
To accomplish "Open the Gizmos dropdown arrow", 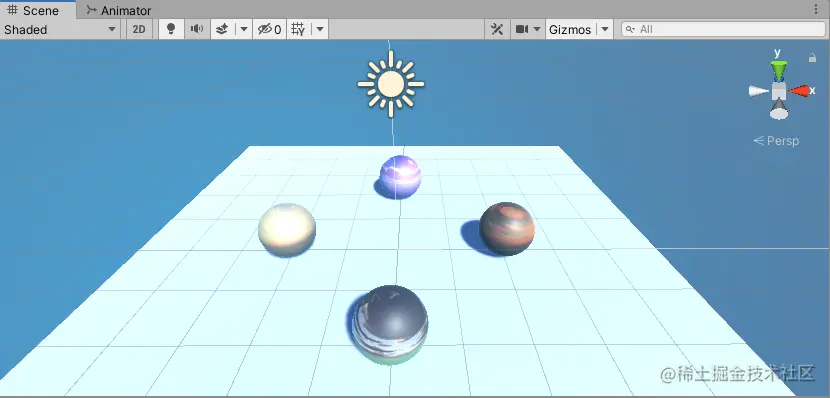I will click(x=605, y=29).
